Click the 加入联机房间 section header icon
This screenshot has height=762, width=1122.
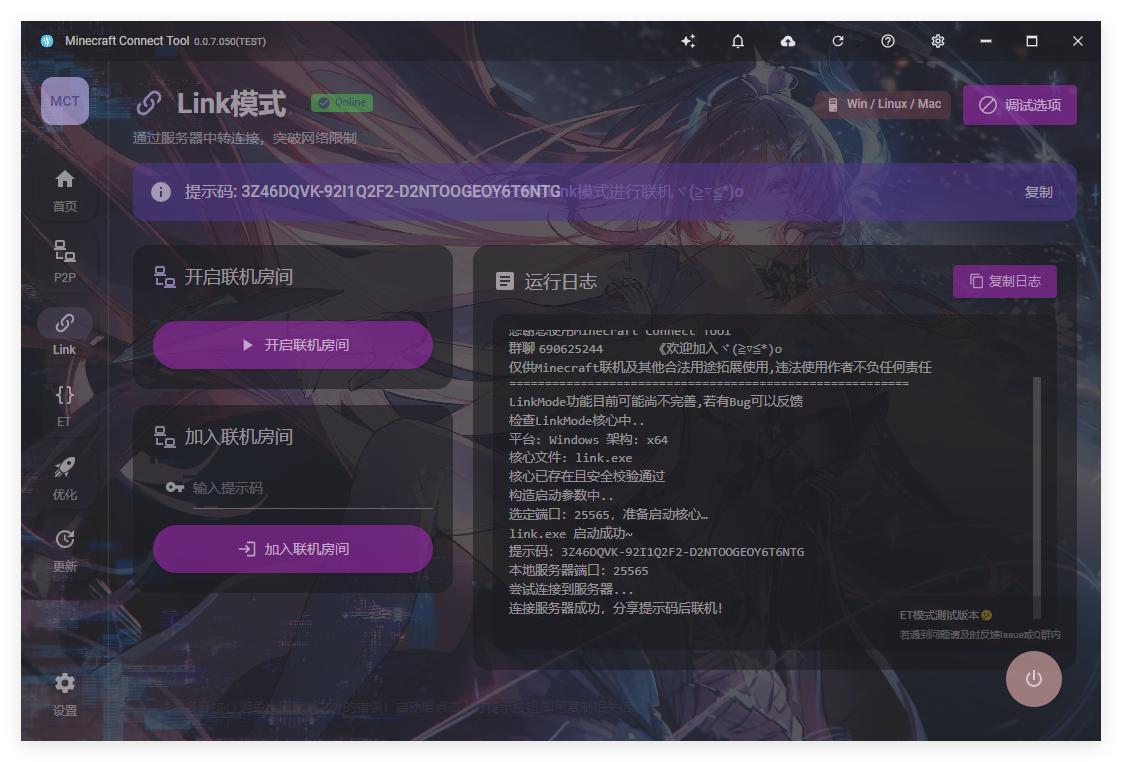click(165, 436)
